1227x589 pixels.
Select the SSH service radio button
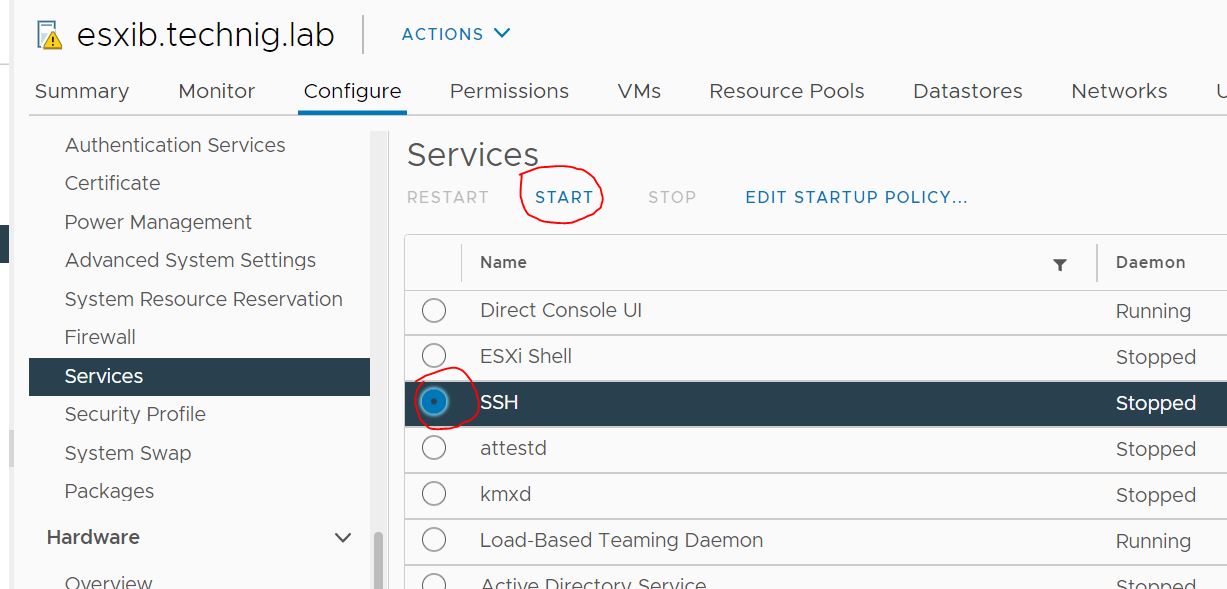[x=434, y=402]
